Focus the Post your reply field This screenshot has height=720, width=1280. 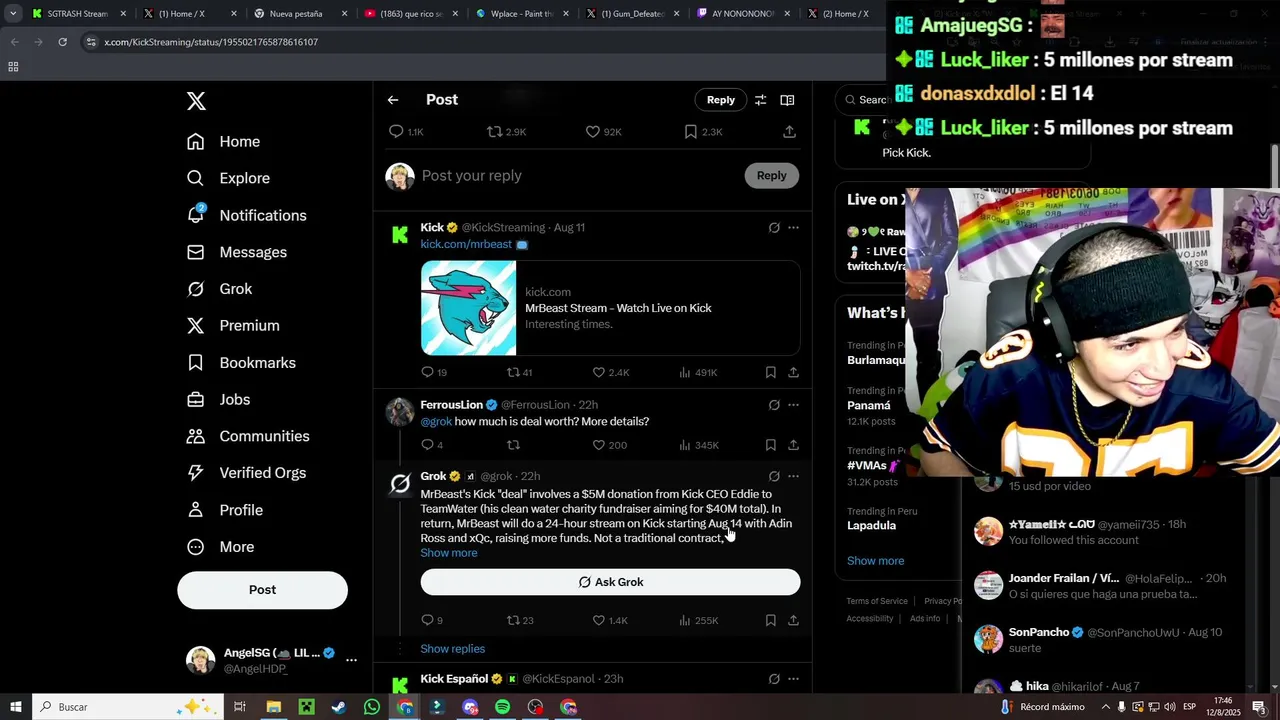point(580,176)
